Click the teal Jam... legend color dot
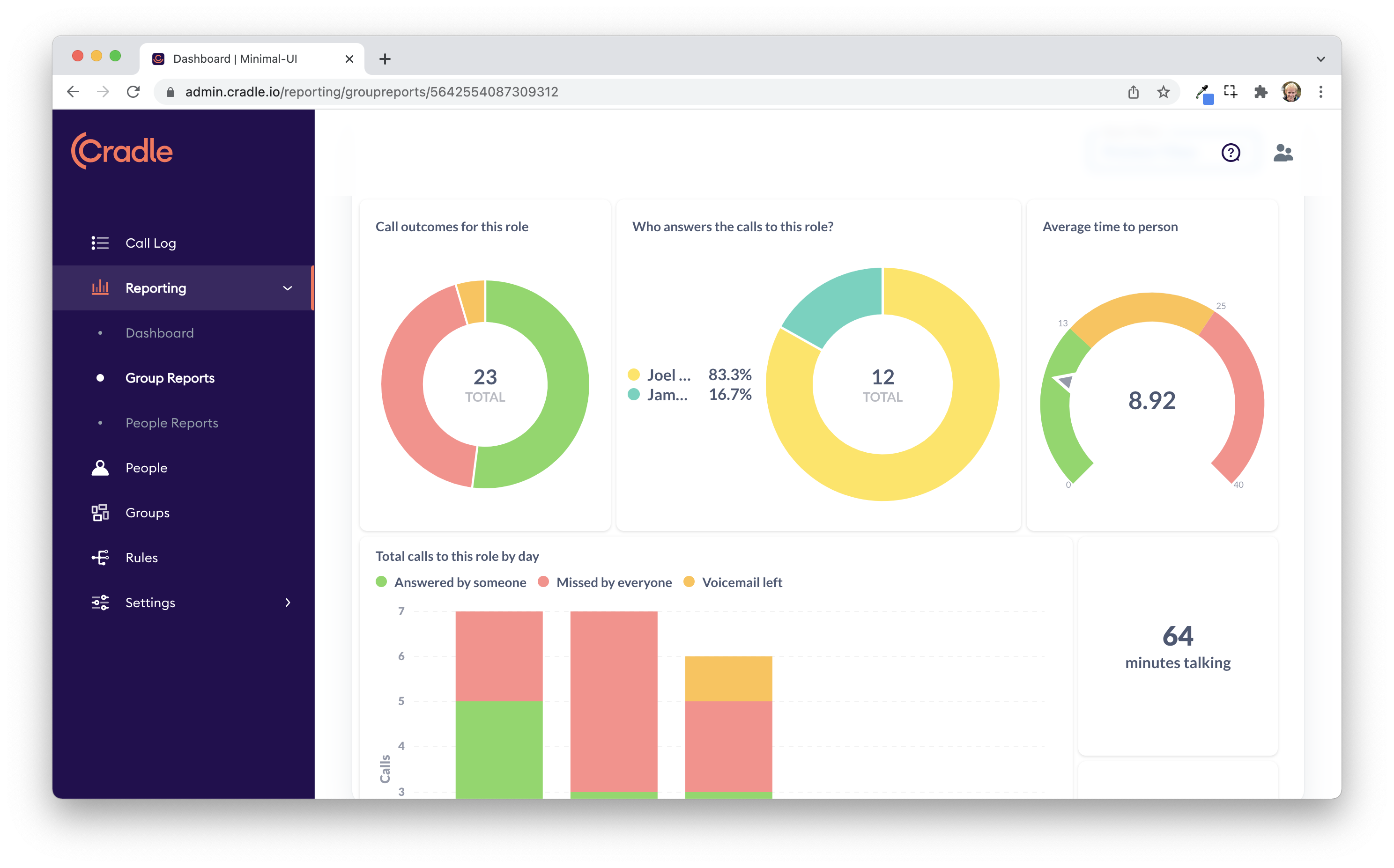Viewport: 1394px width, 868px height. click(634, 394)
